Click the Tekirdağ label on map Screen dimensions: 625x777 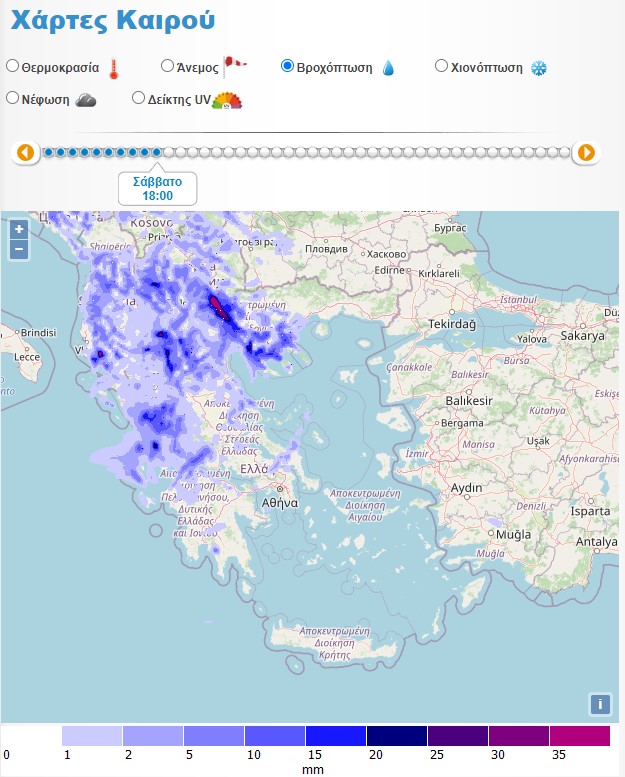452,324
